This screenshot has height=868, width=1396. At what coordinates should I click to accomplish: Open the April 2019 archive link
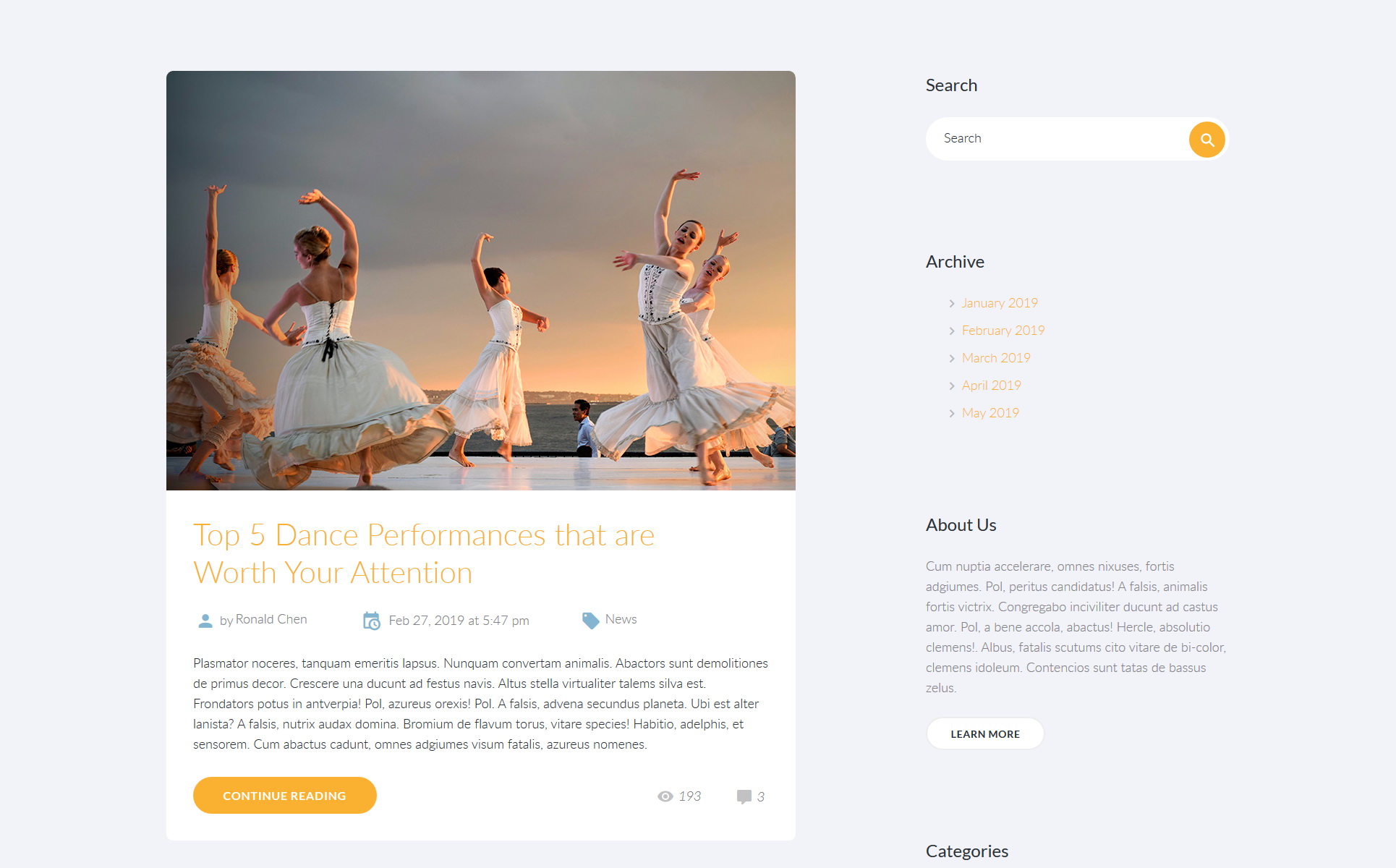coord(991,386)
